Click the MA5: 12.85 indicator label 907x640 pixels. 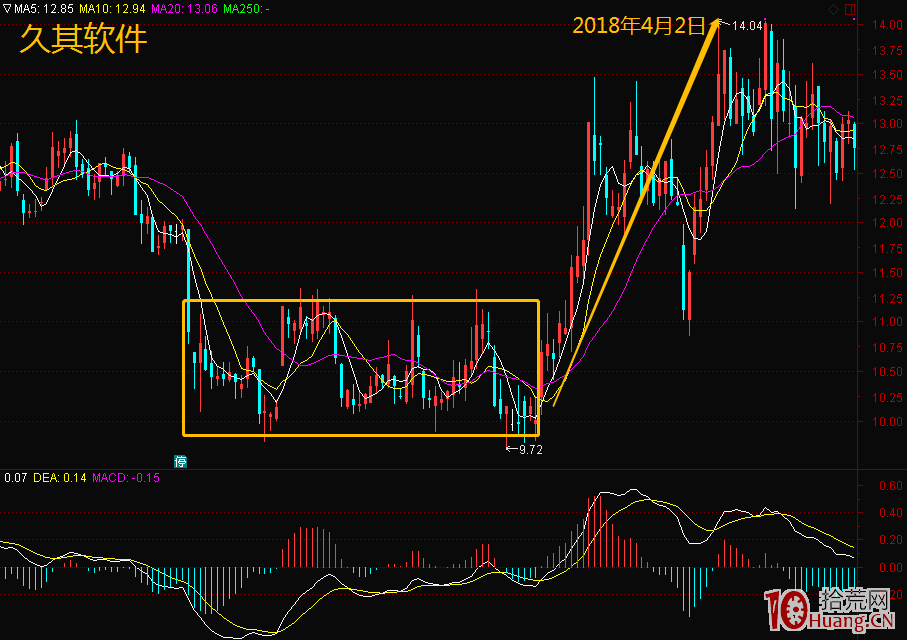point(44,9)
